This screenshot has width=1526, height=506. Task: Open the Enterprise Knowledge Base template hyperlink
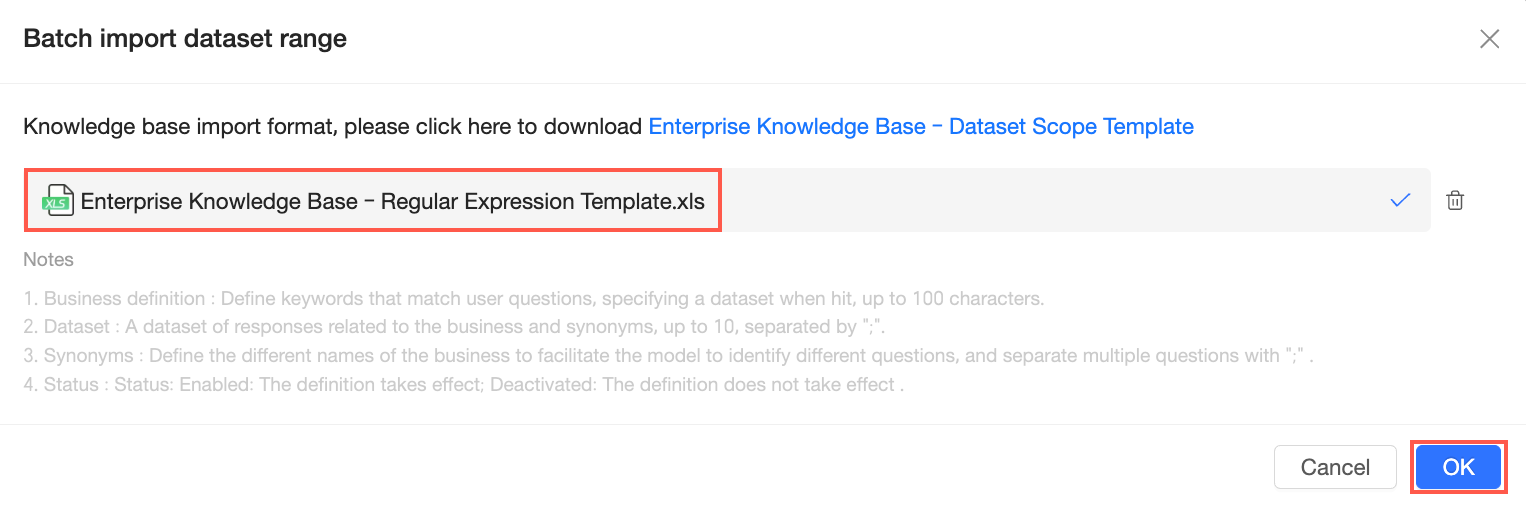click(x=920, y=127)
